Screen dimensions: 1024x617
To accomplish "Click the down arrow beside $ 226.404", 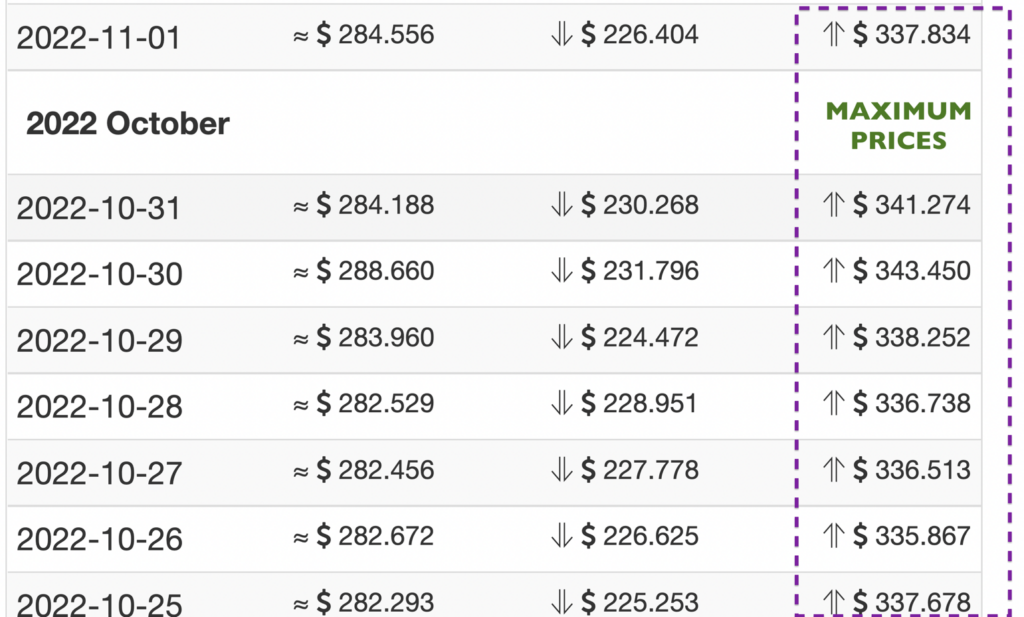I will point(561,34).
